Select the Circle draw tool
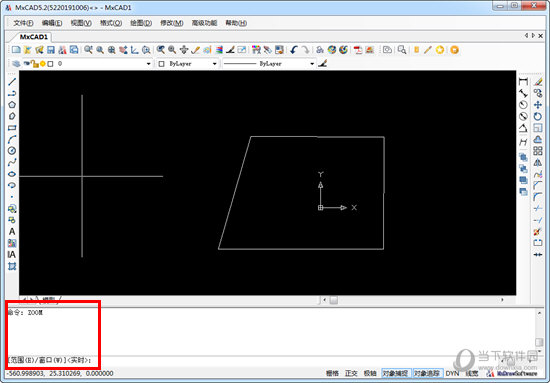This screenshot has width=550, height=383. pos(12,150)
